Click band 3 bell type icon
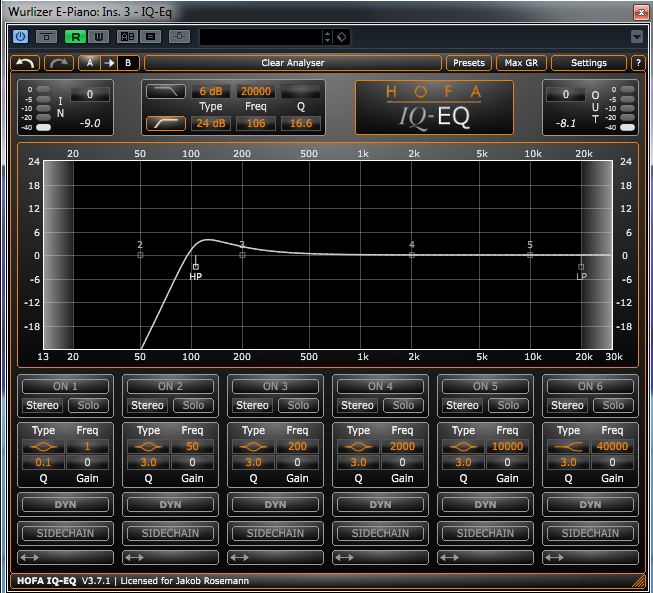The width and height of the screenshot is (653, 593). [253, 446]
